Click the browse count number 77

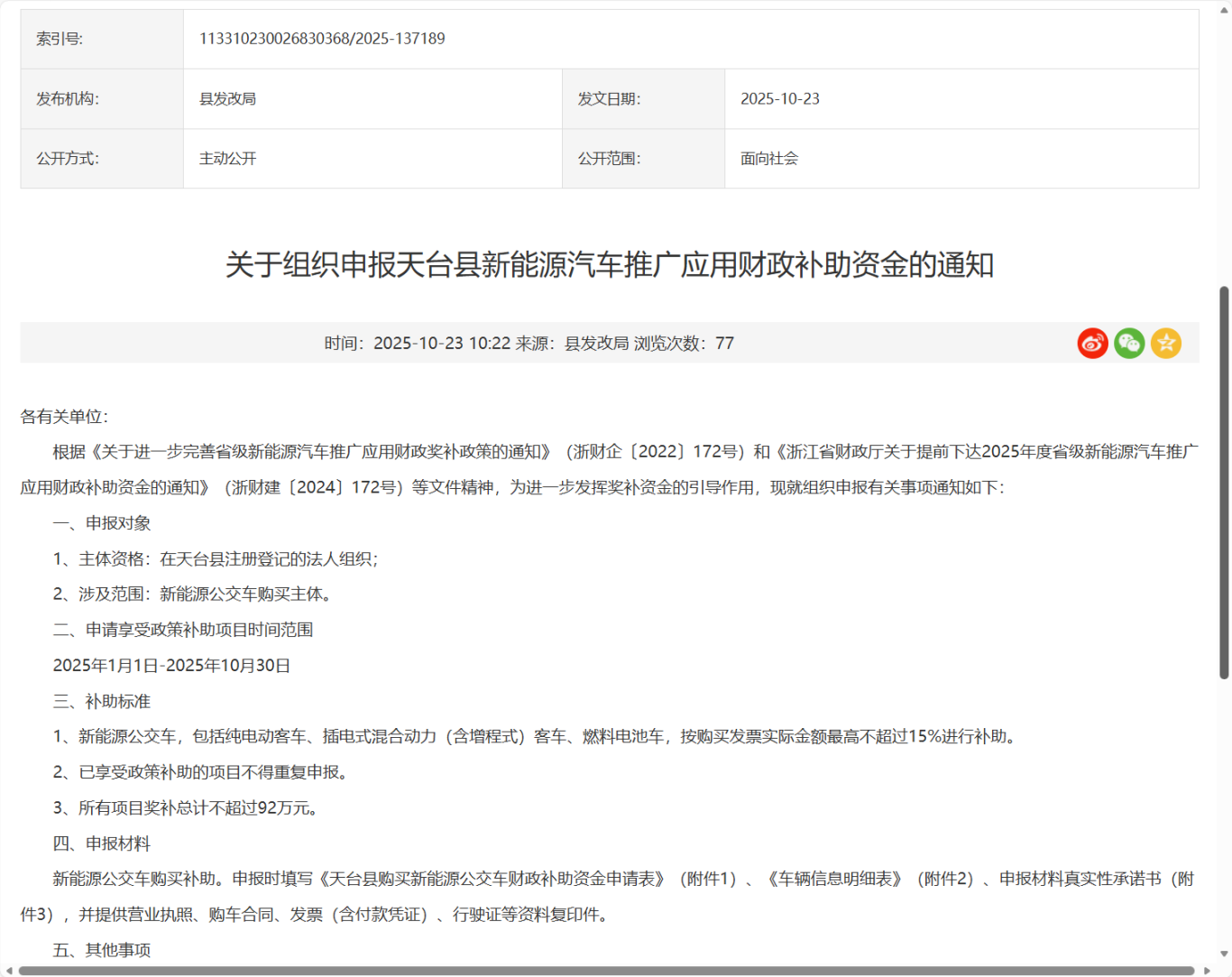[724, 343]
